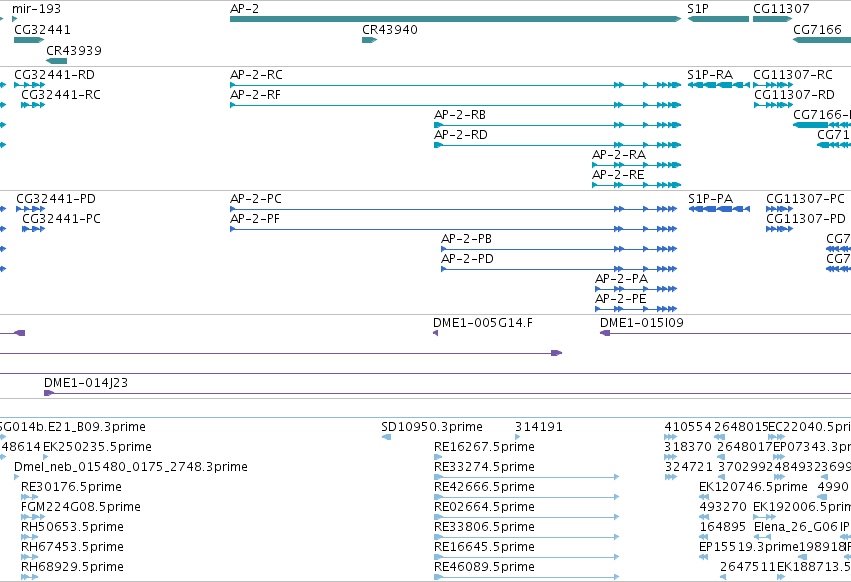Select EST feature 324721
This screenshot has height=582, width=851.
pos(671,477)
